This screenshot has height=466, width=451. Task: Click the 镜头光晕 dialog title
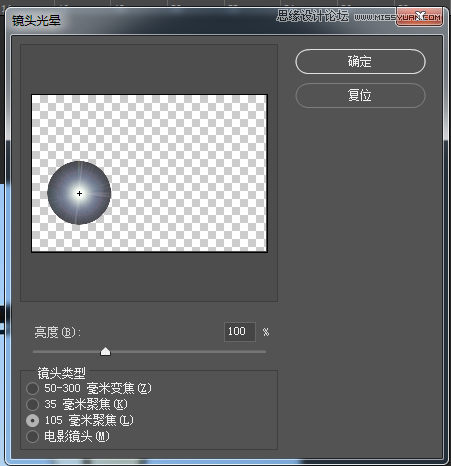[x=36, y=21]
